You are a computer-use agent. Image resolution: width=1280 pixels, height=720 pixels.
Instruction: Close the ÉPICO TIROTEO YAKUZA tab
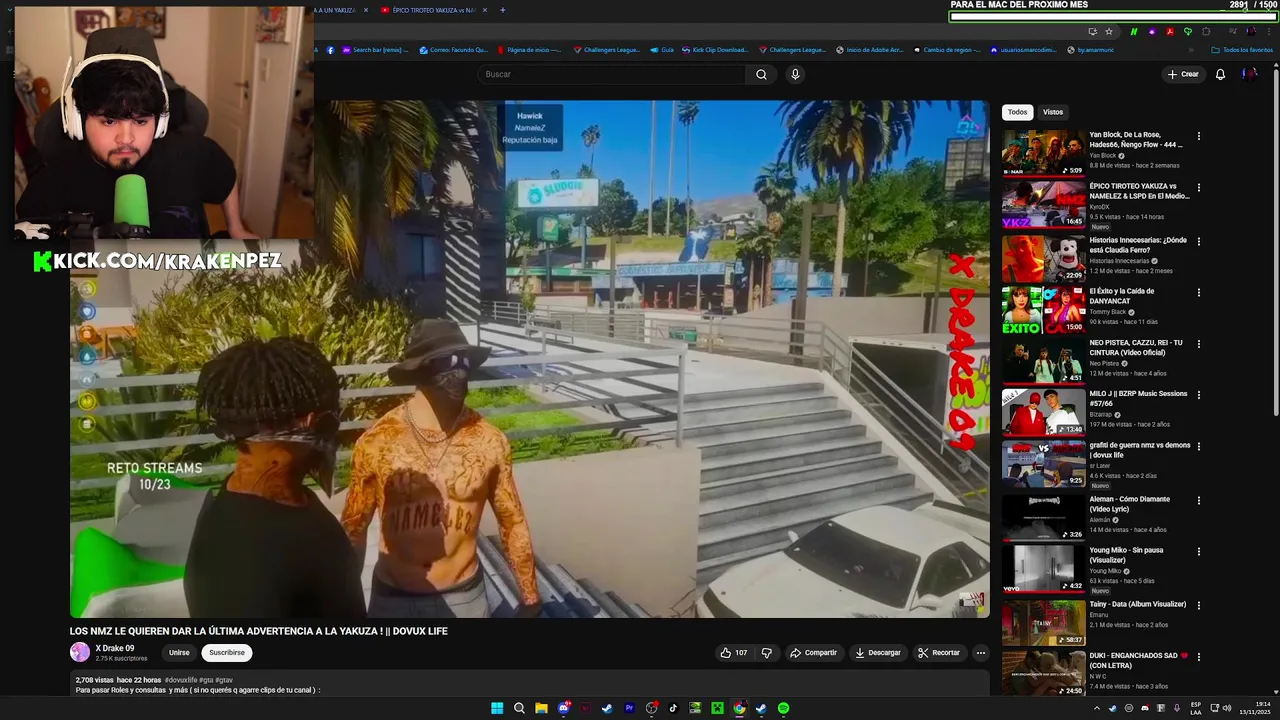(x=485, y=10)
